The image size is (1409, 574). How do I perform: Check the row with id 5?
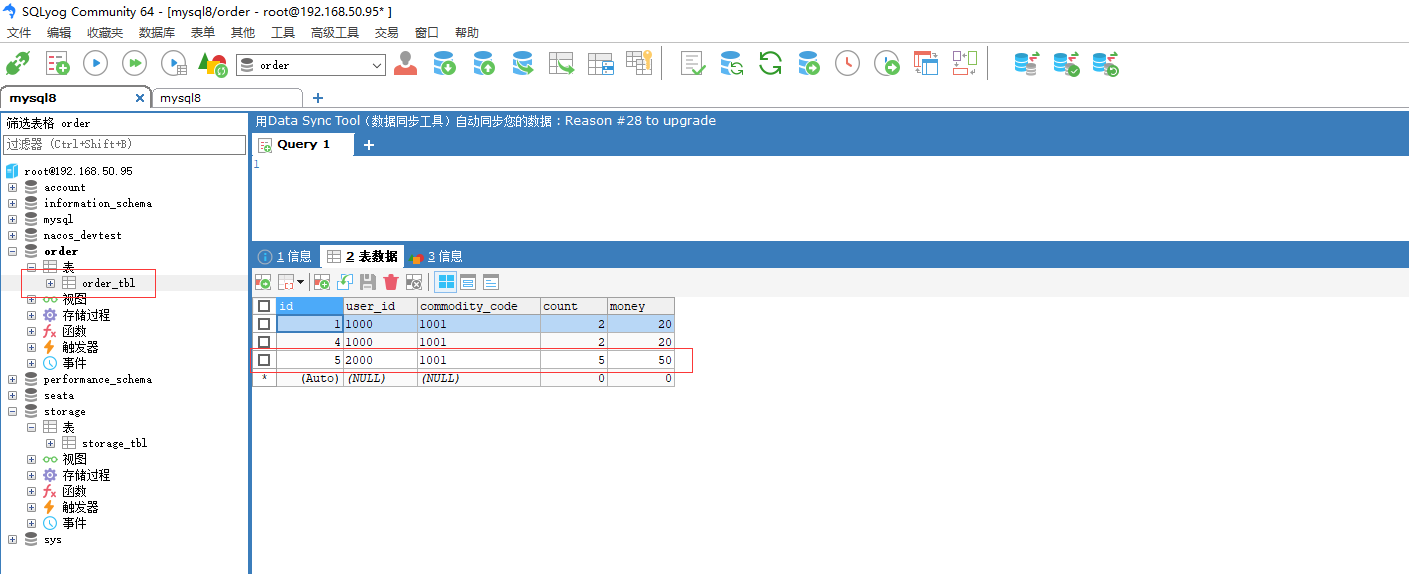(264, 360)
